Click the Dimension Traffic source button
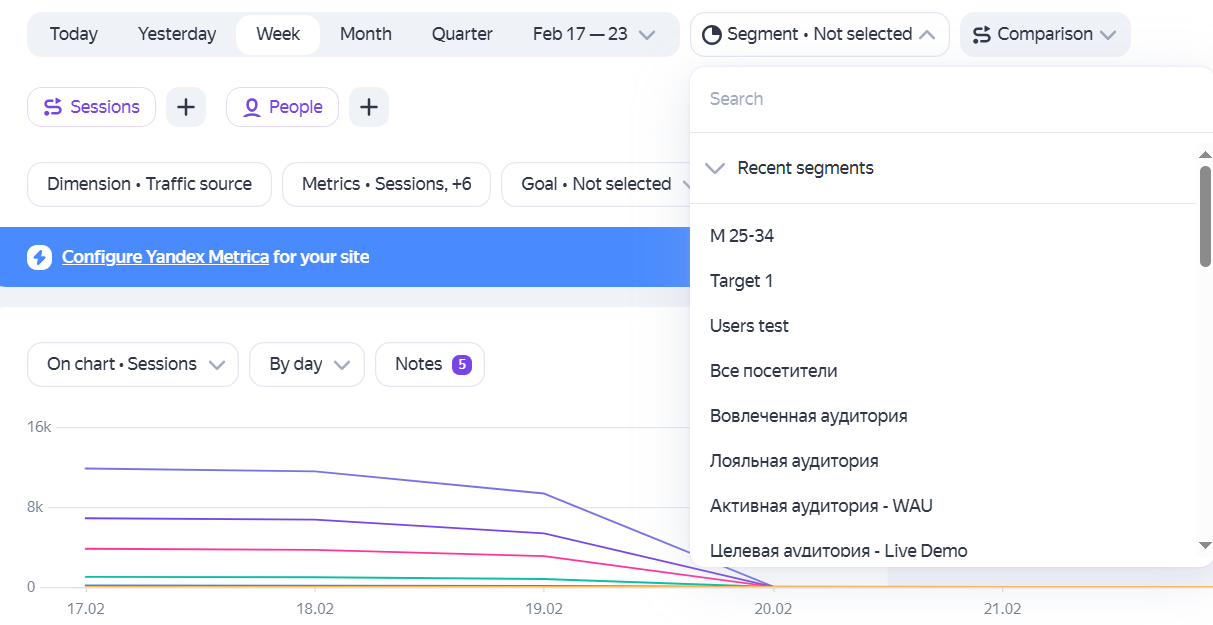Image resolution: width=1213 pixels, height=625 pixels. click(149, 184)
